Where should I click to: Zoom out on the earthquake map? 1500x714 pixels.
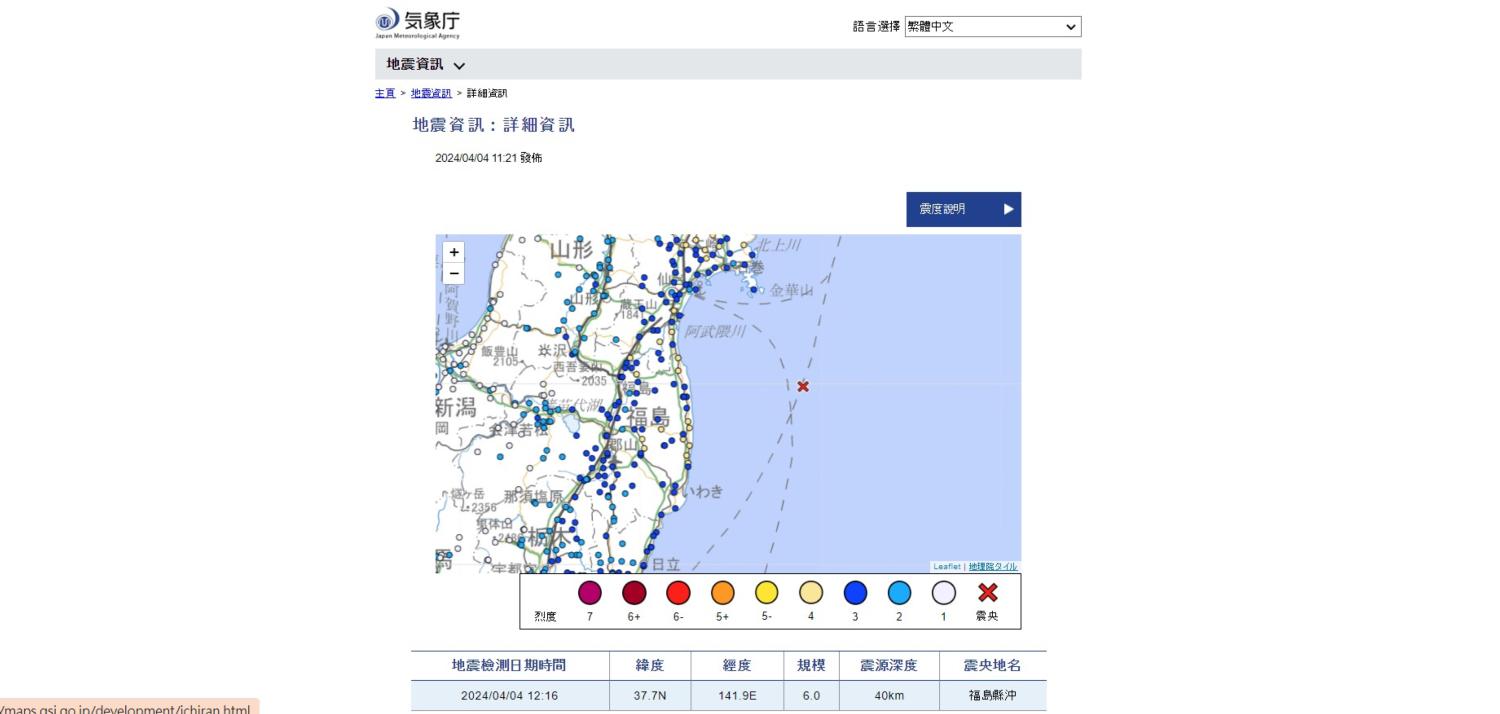click(x=454, y=274)
